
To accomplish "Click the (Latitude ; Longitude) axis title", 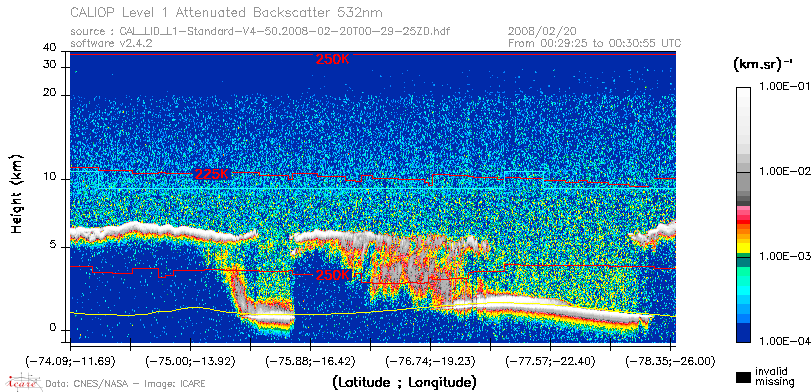I will click(404, 383).
